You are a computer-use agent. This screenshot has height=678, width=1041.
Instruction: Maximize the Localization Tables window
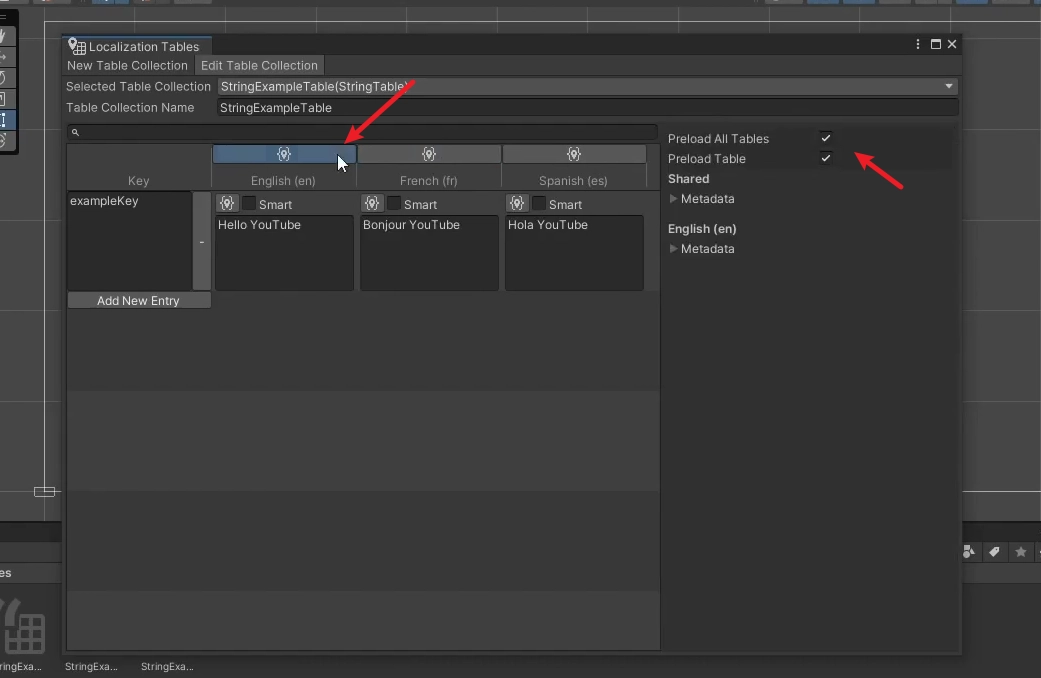tap(935, 44)
